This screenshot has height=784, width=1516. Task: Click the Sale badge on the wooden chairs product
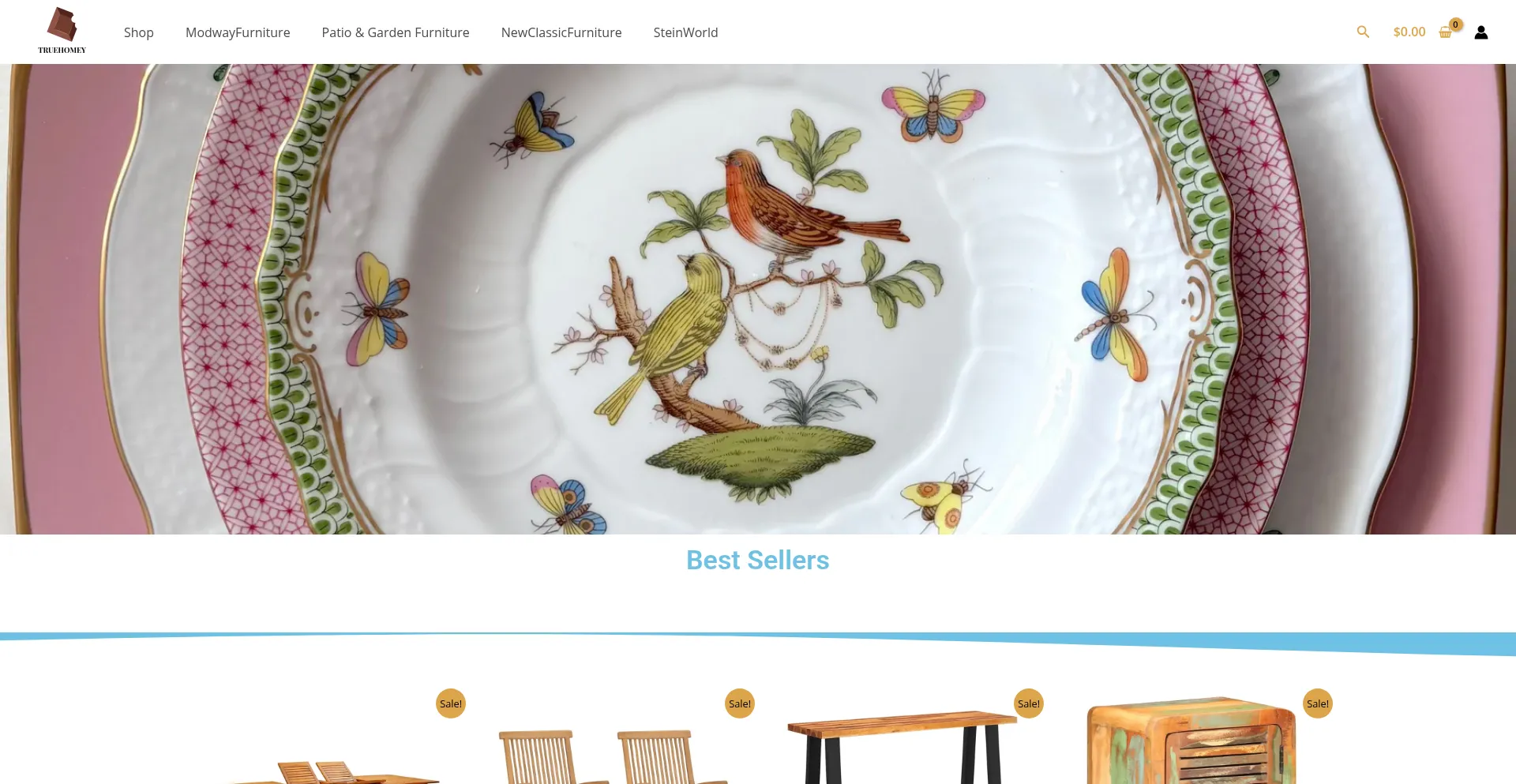click(x=740, y=703)
